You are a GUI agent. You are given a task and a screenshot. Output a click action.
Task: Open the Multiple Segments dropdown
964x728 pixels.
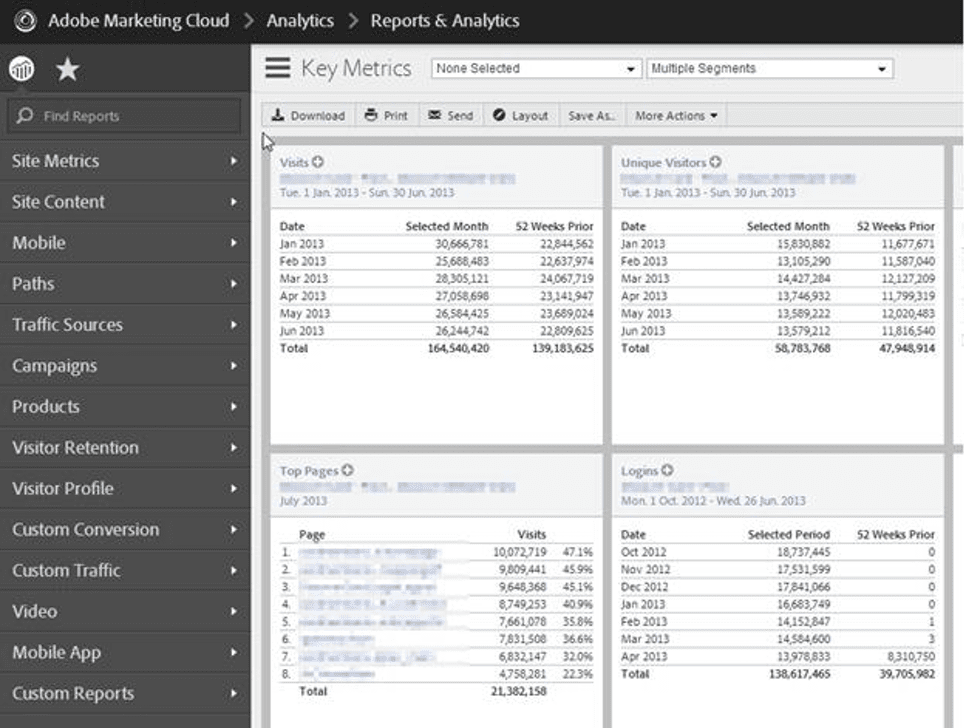coord(769,68)
